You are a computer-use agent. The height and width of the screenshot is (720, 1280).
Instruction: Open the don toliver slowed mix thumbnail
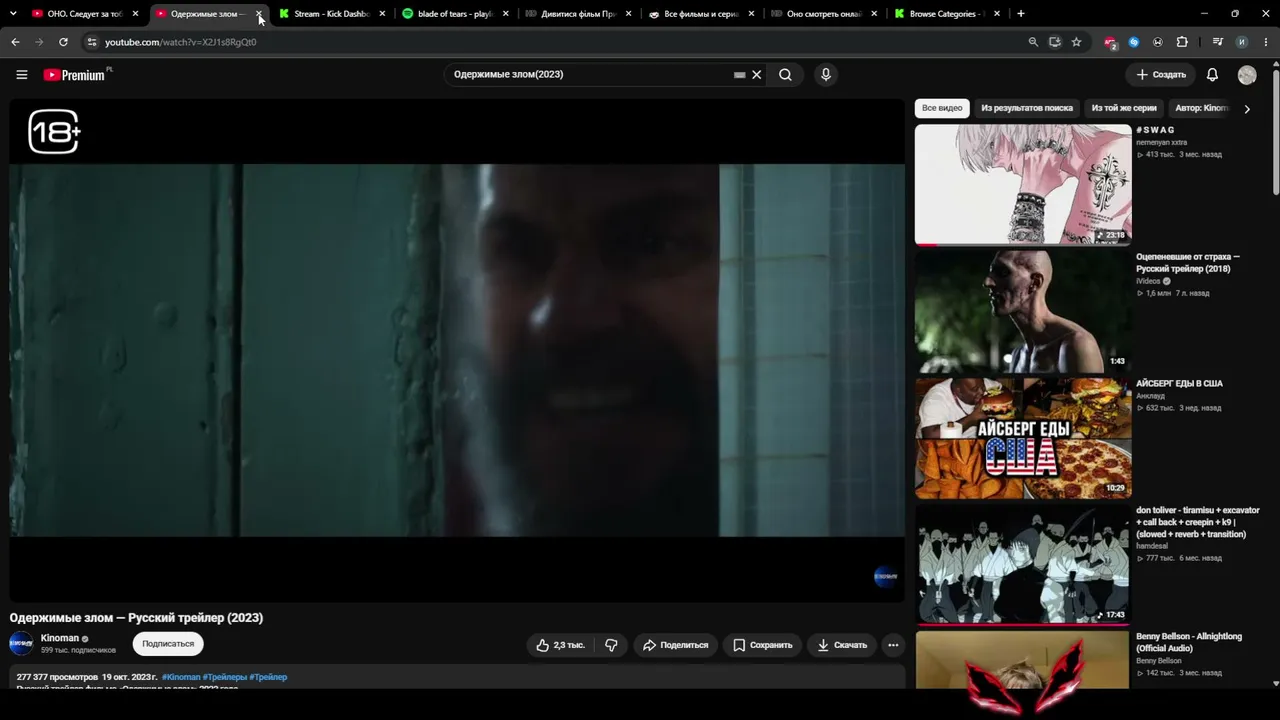(x=1023, y=564)
